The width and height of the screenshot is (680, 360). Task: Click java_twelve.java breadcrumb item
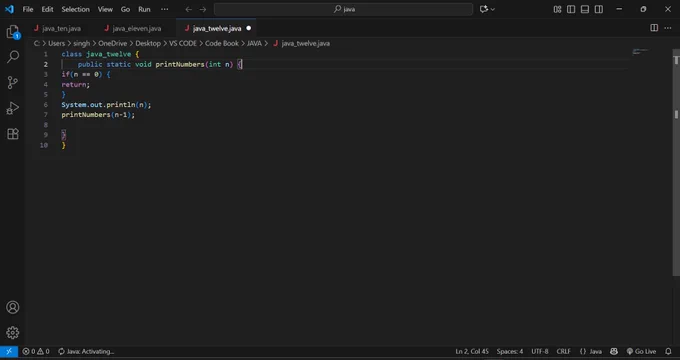coord(301,43)
